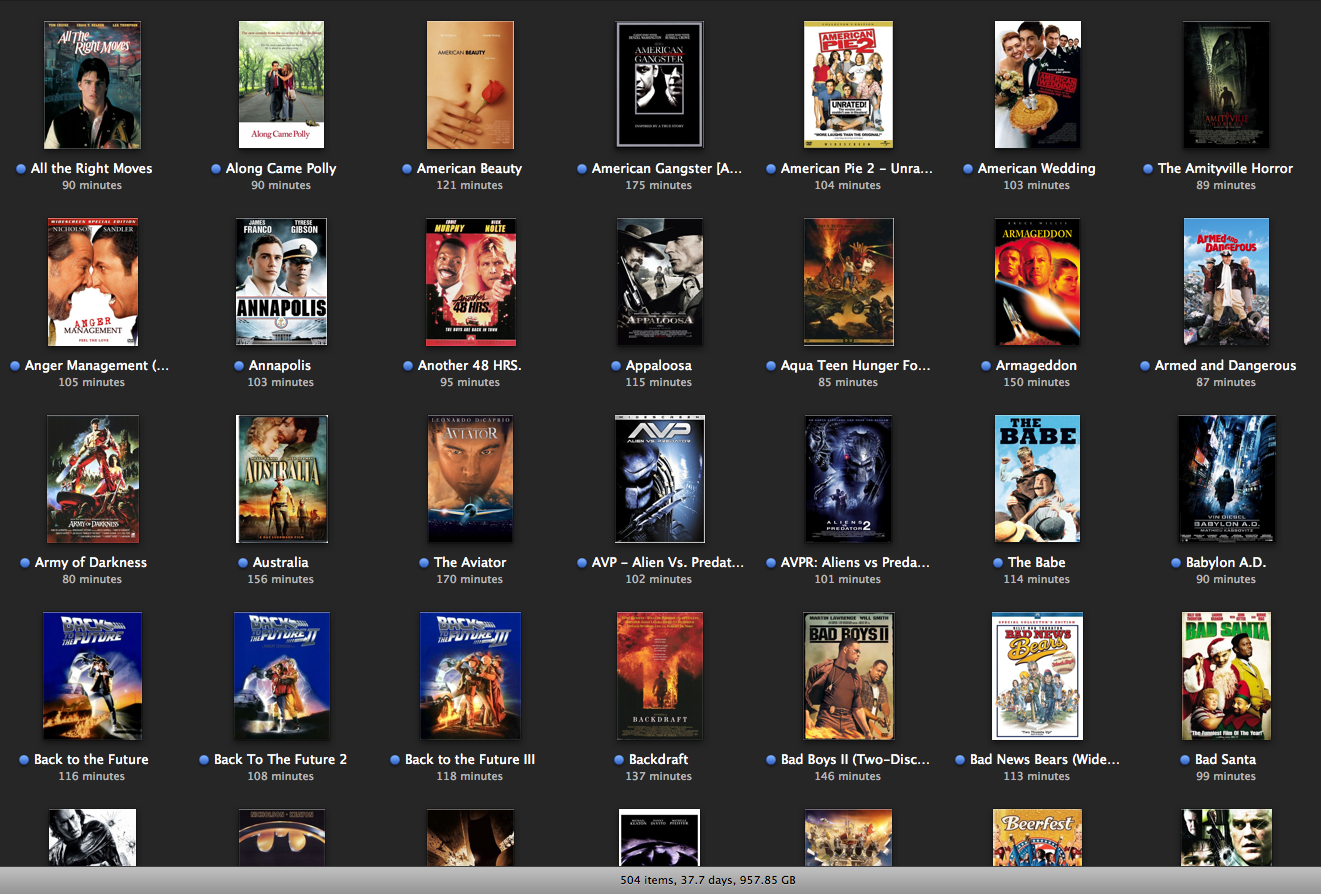Image resolution: width=1321 pixels, height=894 pixels.
Task: Select the Bad News Bears poster
Action: pos(1037,676)
